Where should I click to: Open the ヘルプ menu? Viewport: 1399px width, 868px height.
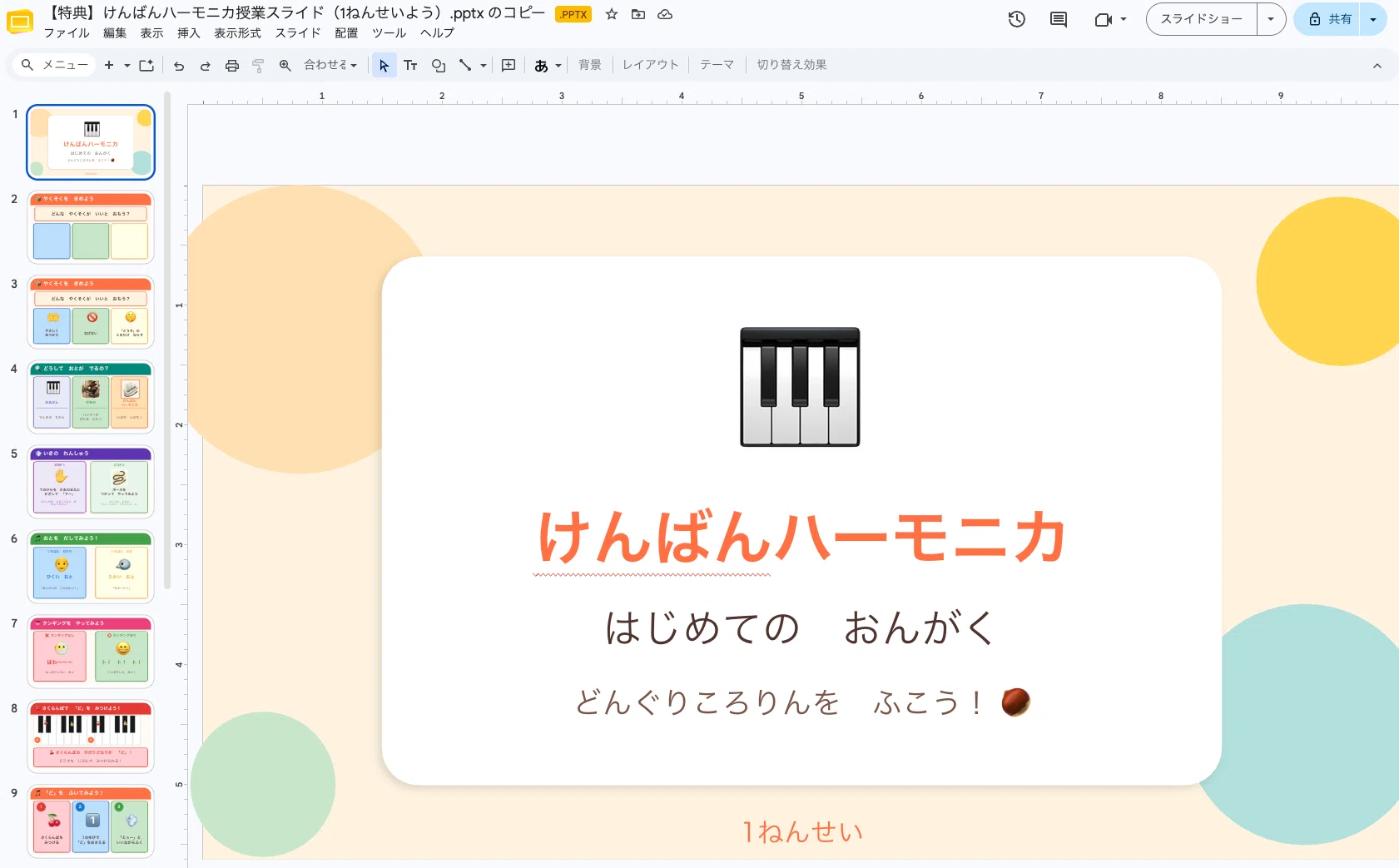tap(437, 33)
